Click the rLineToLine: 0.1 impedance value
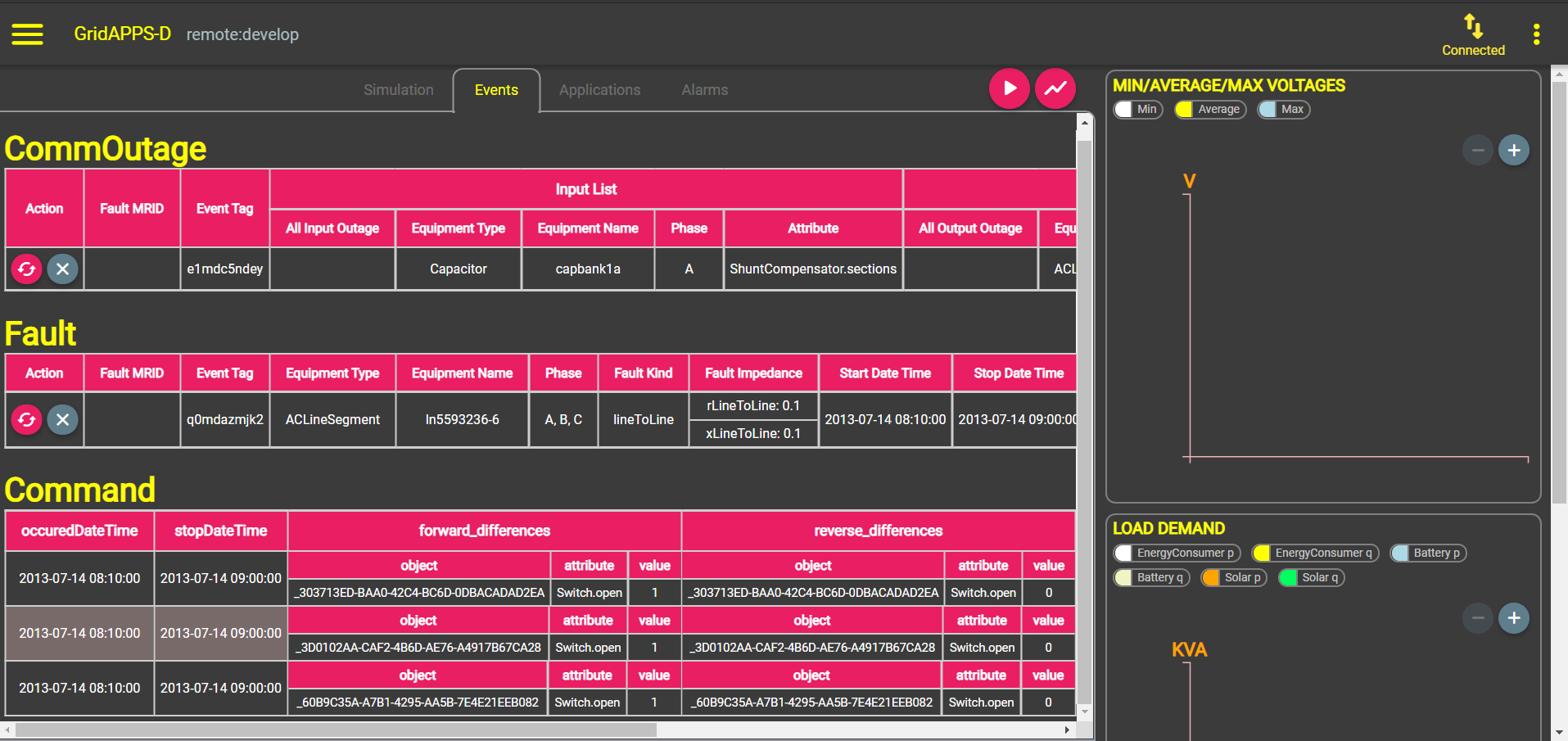The width and height of the screenshot is (1568, 741). [753, 406]
